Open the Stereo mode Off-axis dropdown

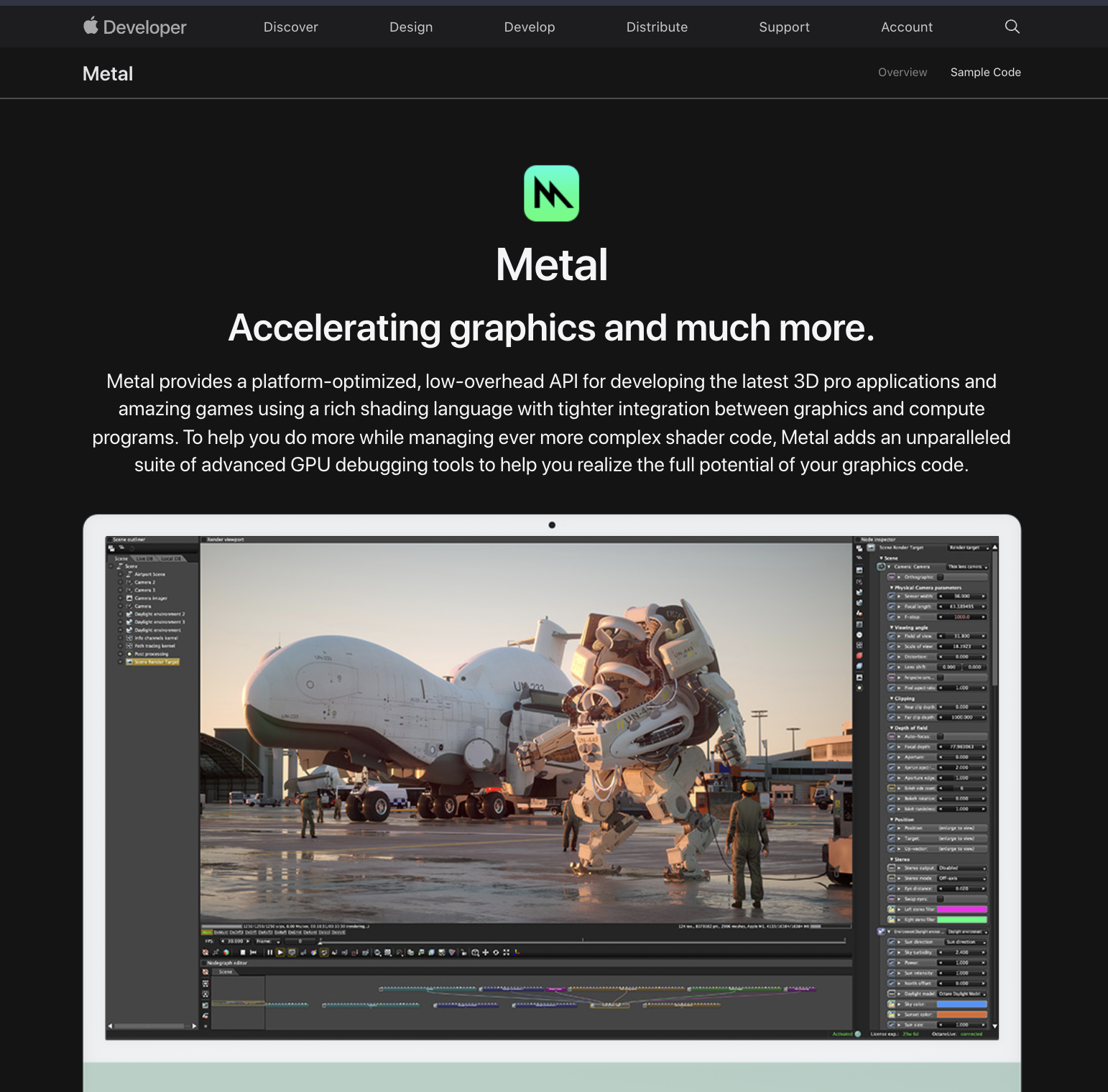click(961, 879)
